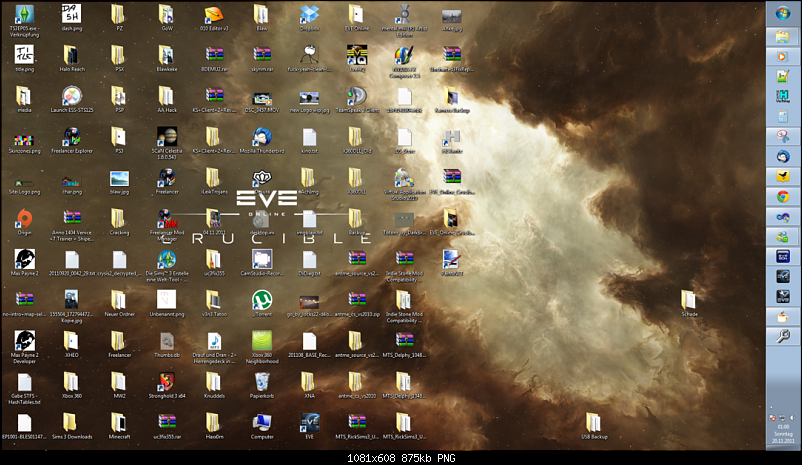This screenshot has height=465, width=802.
Task: Open the PSX folder
Action: point(119,58)
